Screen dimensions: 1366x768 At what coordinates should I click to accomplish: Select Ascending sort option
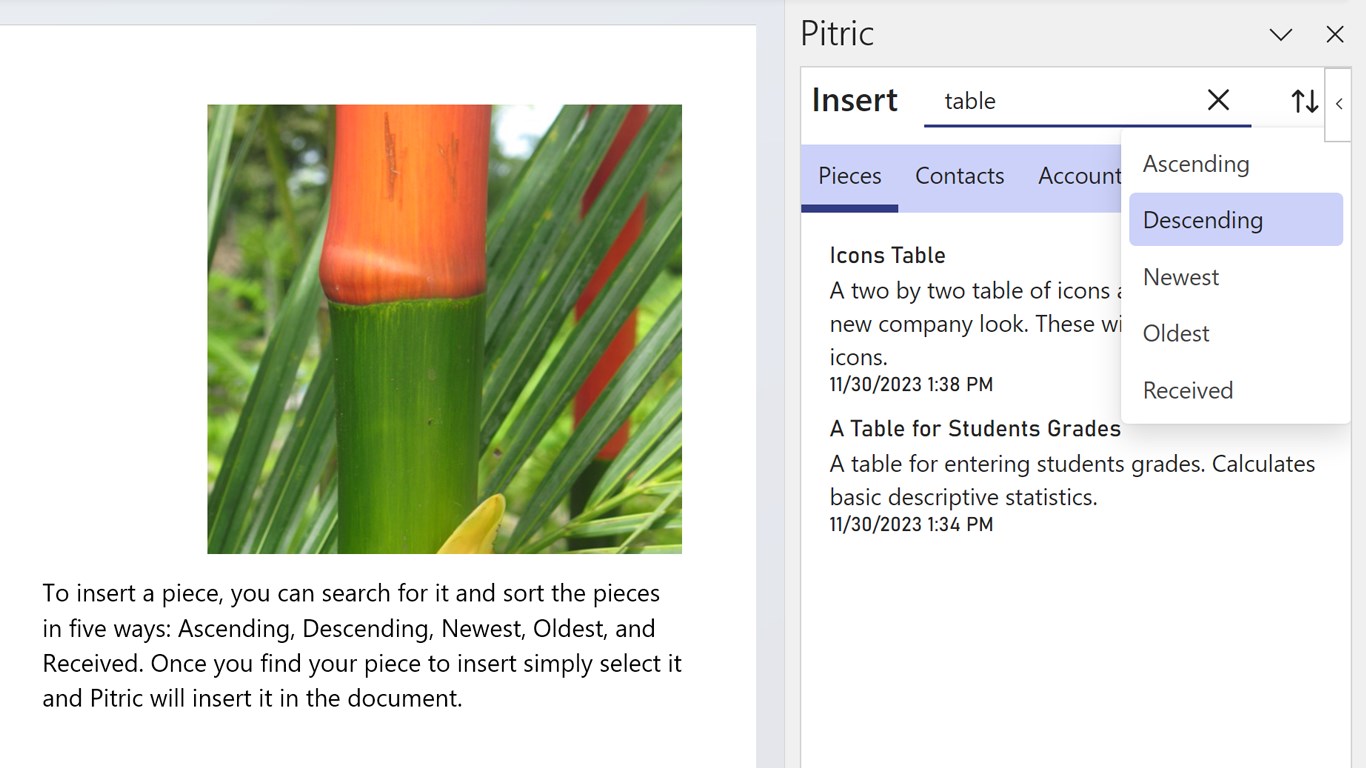pos(1196,164)
